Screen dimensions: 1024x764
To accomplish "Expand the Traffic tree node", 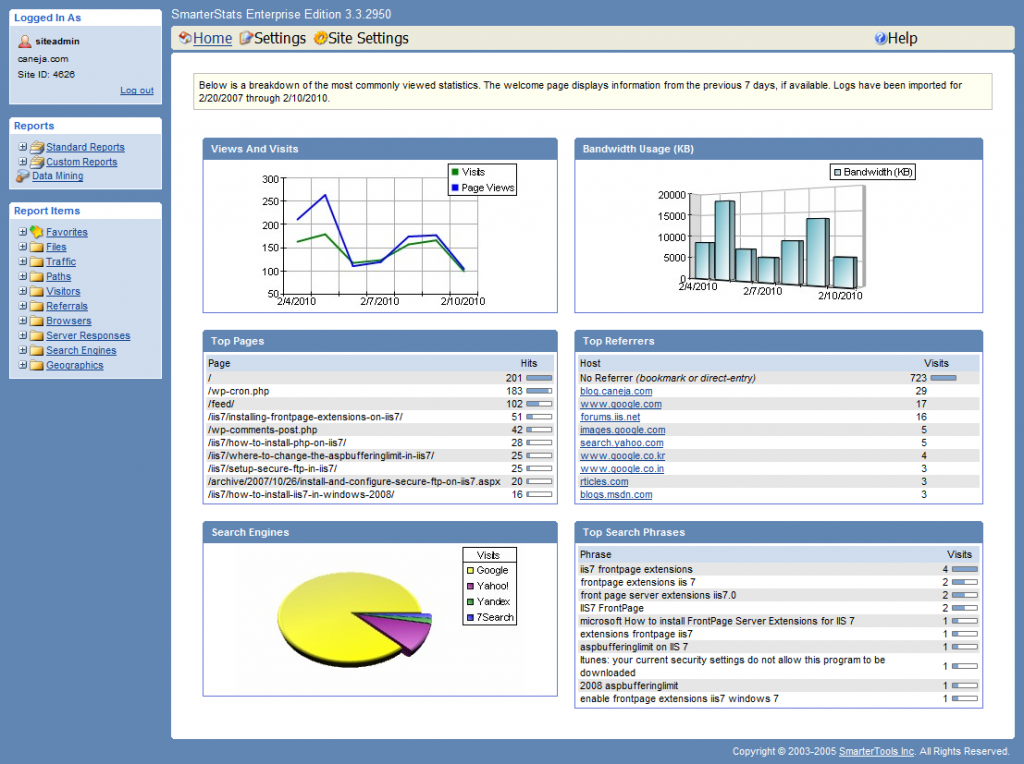I will point(22,262).
